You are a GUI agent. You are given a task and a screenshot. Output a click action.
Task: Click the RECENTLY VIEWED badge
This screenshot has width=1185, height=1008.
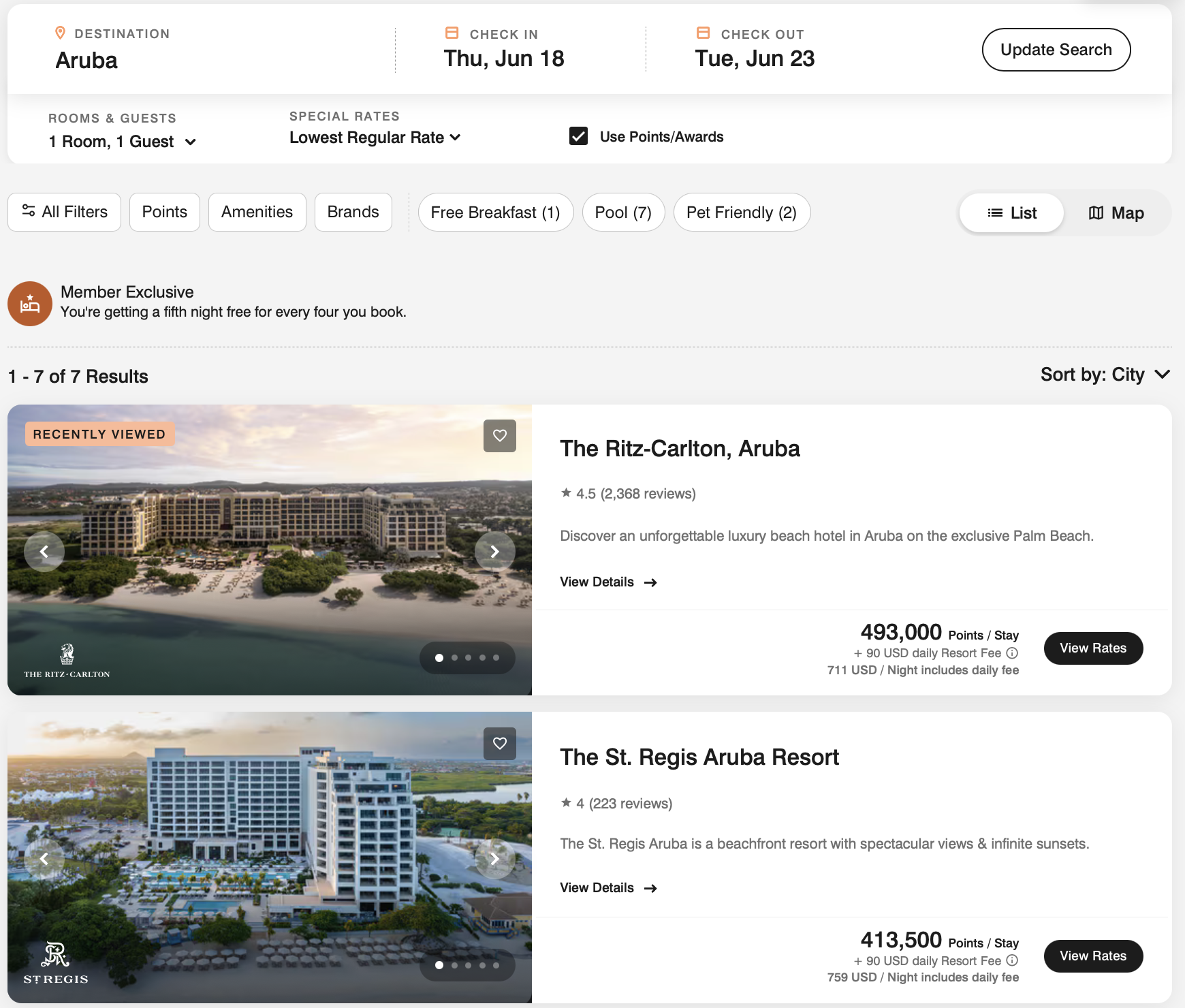(x=99, y=435)
